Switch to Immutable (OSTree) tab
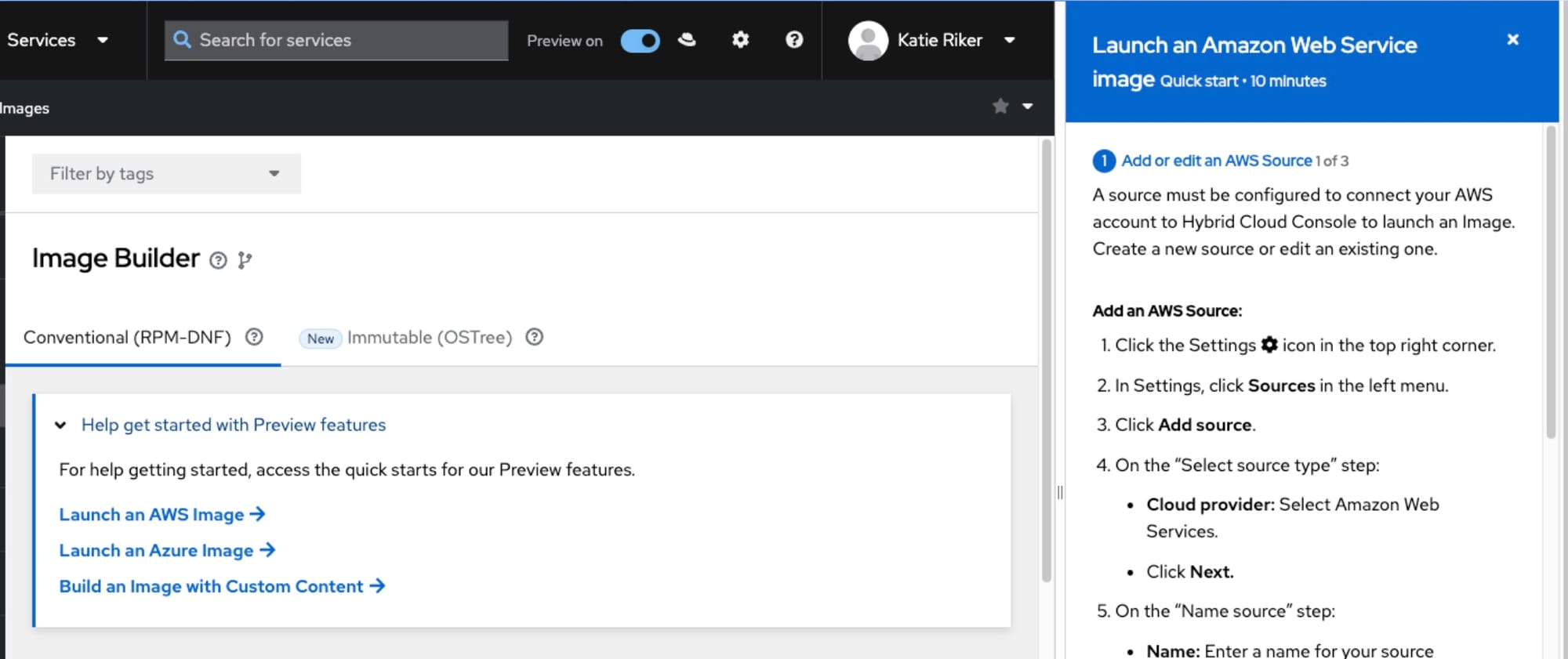1568x659 pixels. 429,338
